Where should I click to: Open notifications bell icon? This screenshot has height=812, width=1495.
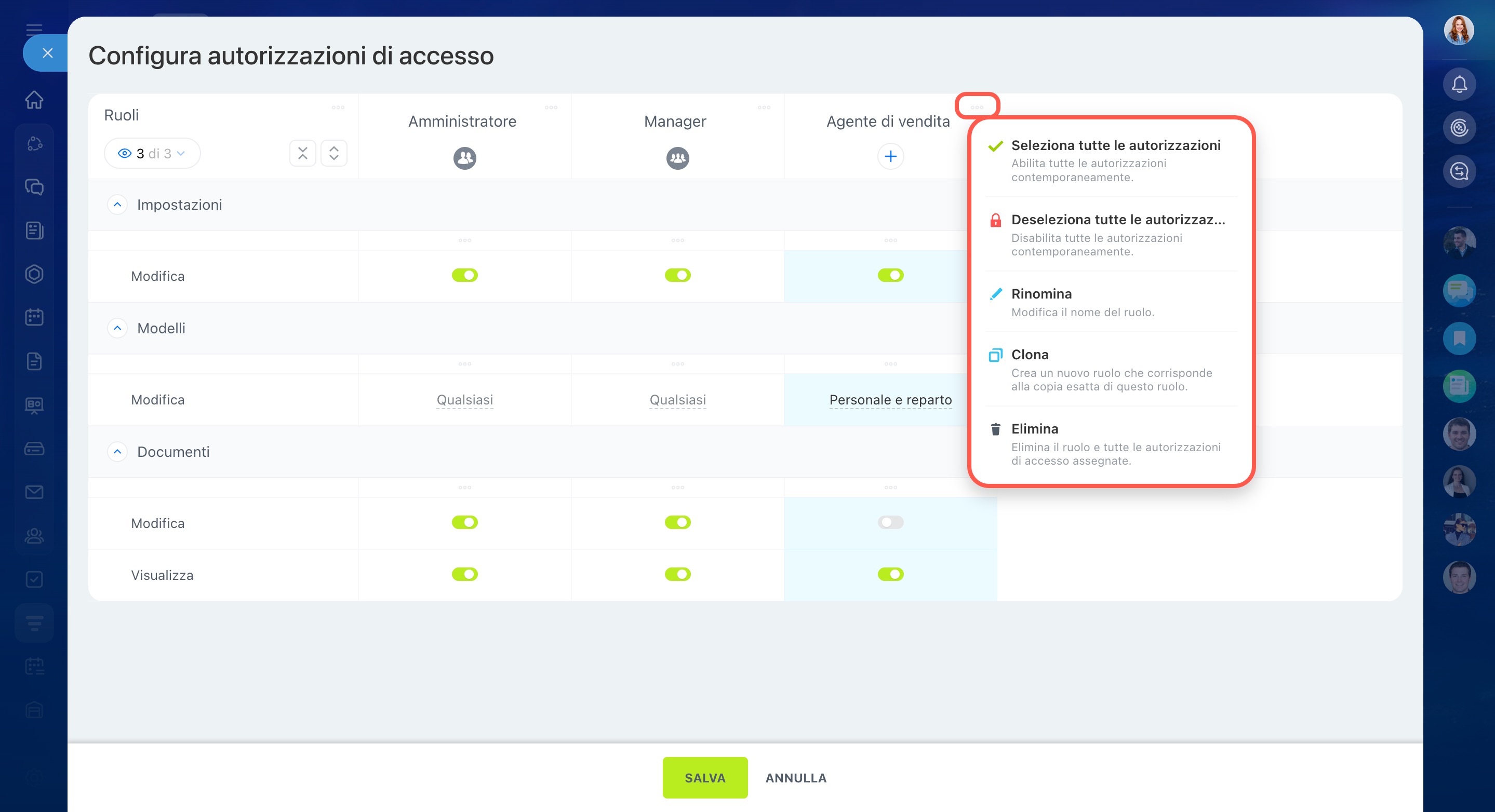point(1459,85)
